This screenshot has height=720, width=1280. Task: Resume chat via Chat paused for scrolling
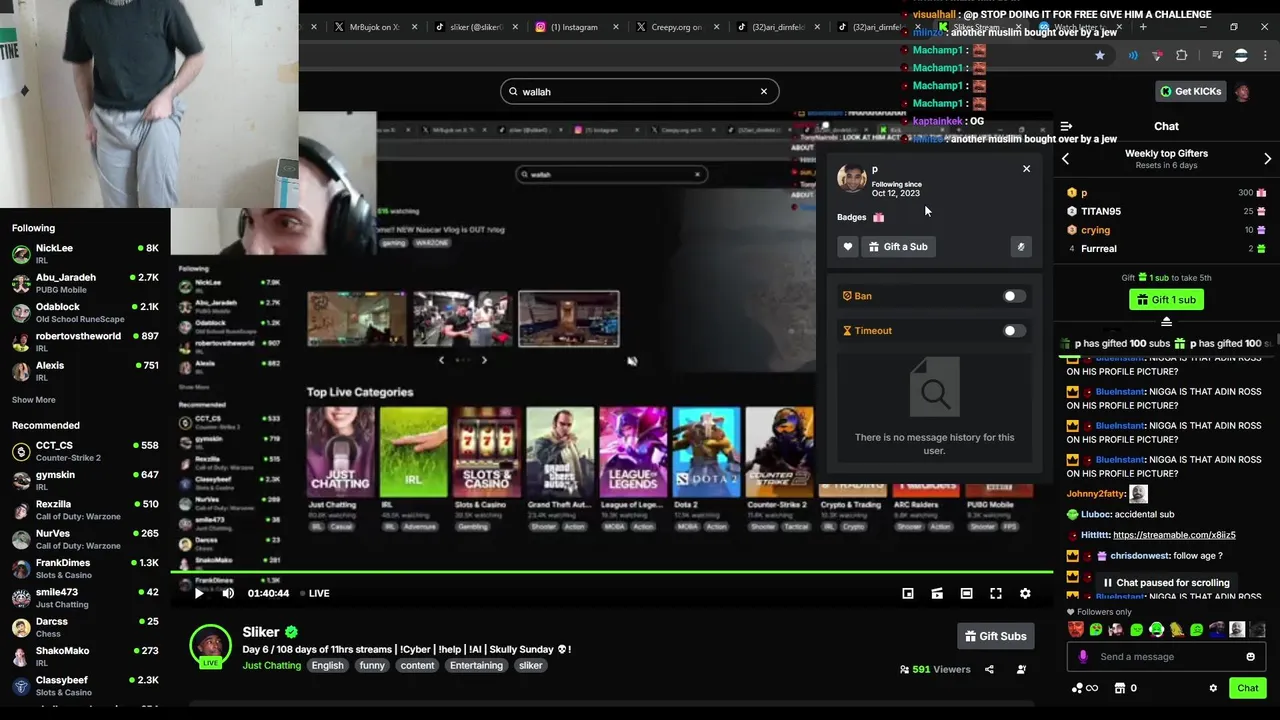tap(1165, 582)
